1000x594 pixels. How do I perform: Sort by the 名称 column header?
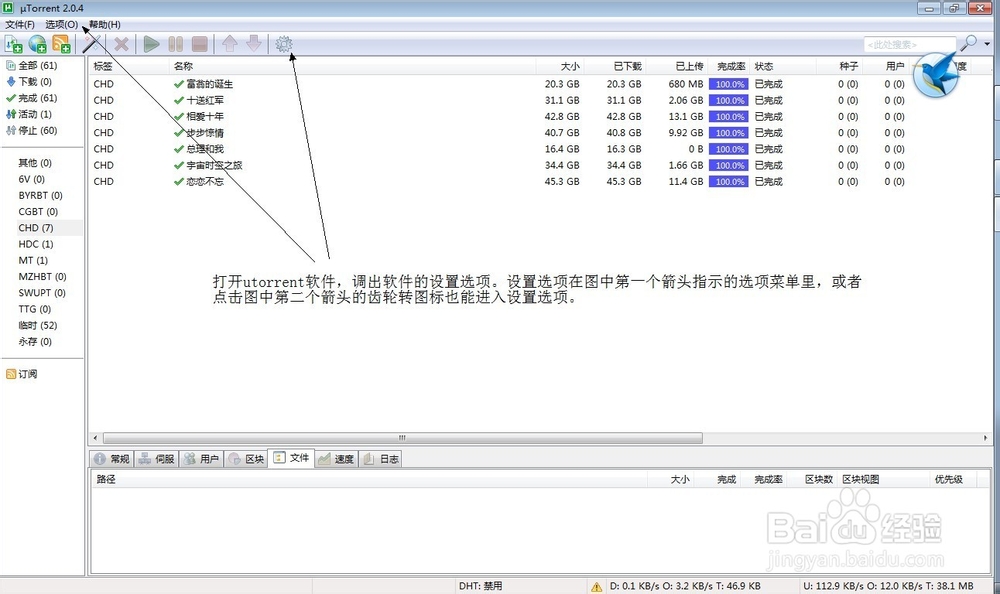pyautogui.click(x=183, y=66)
